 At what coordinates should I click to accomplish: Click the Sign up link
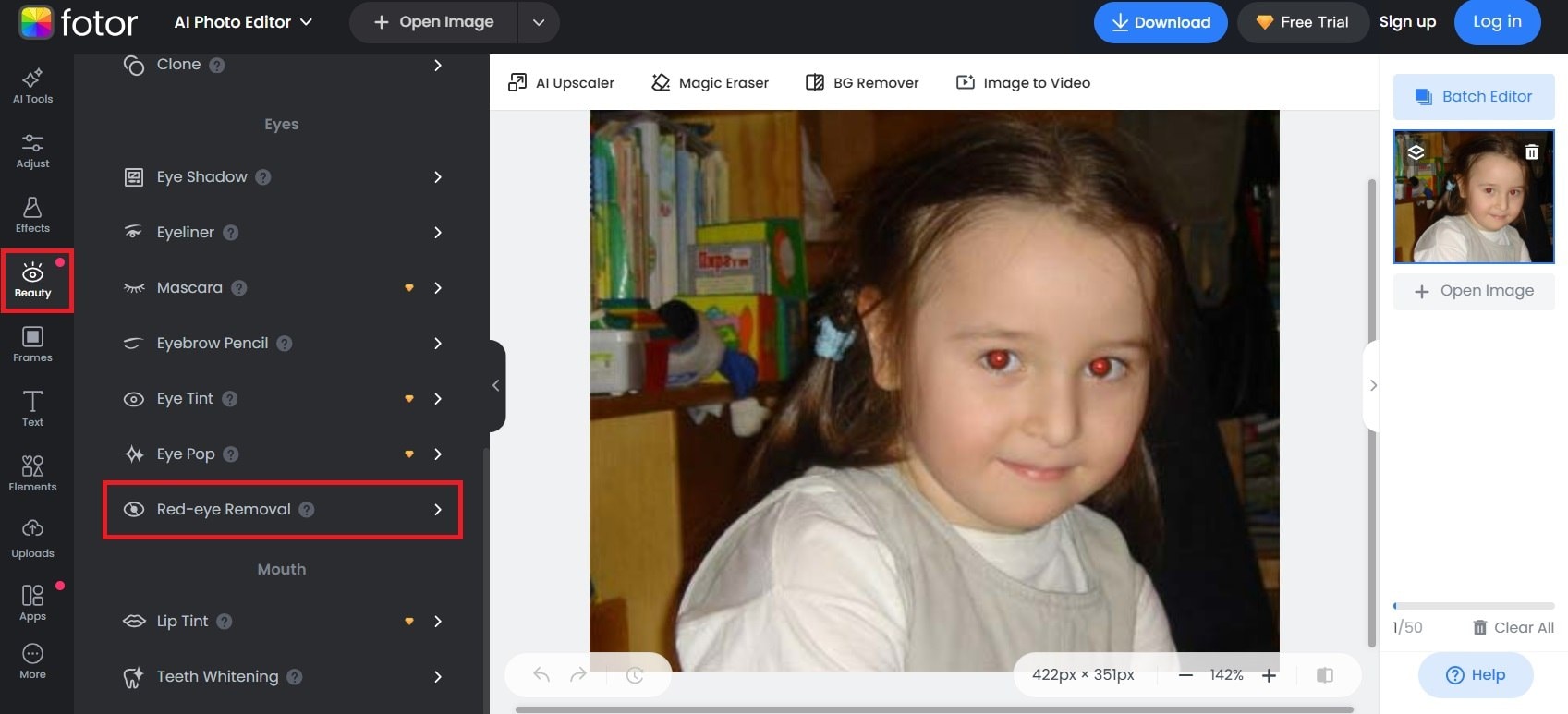click(x=1407, y=22)
